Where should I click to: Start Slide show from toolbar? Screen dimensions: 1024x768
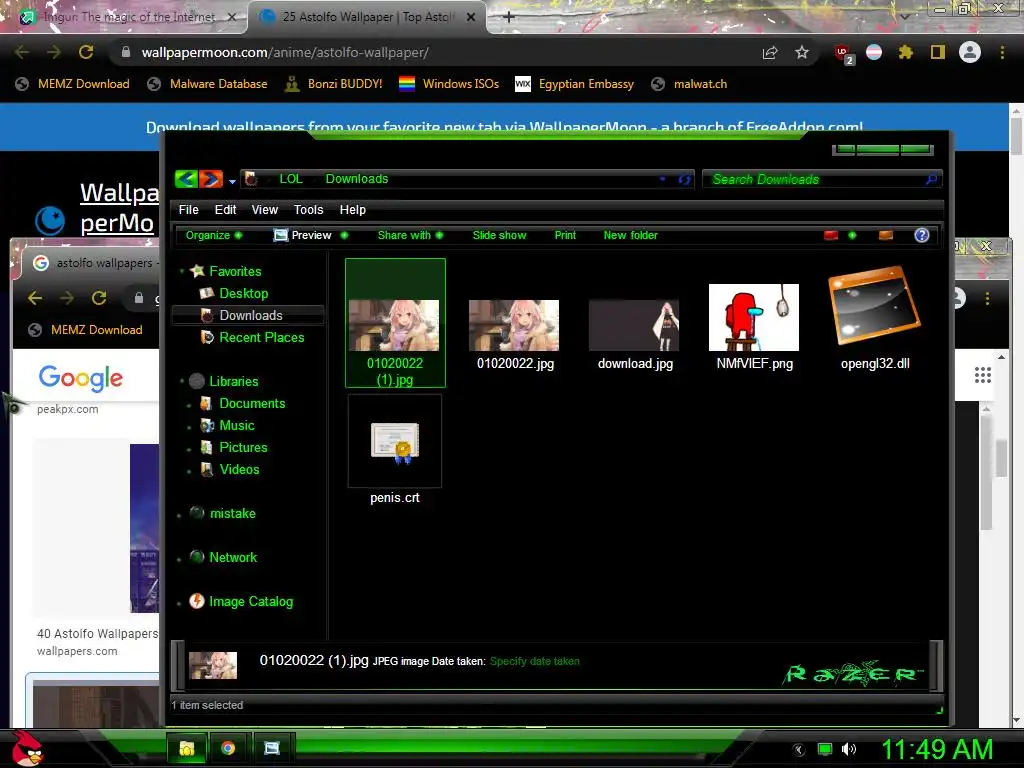click(499, 235)
